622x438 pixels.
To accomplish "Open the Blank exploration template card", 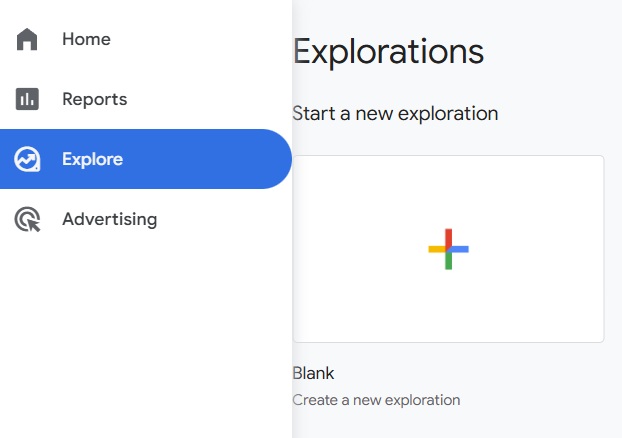I will point(448,249).
